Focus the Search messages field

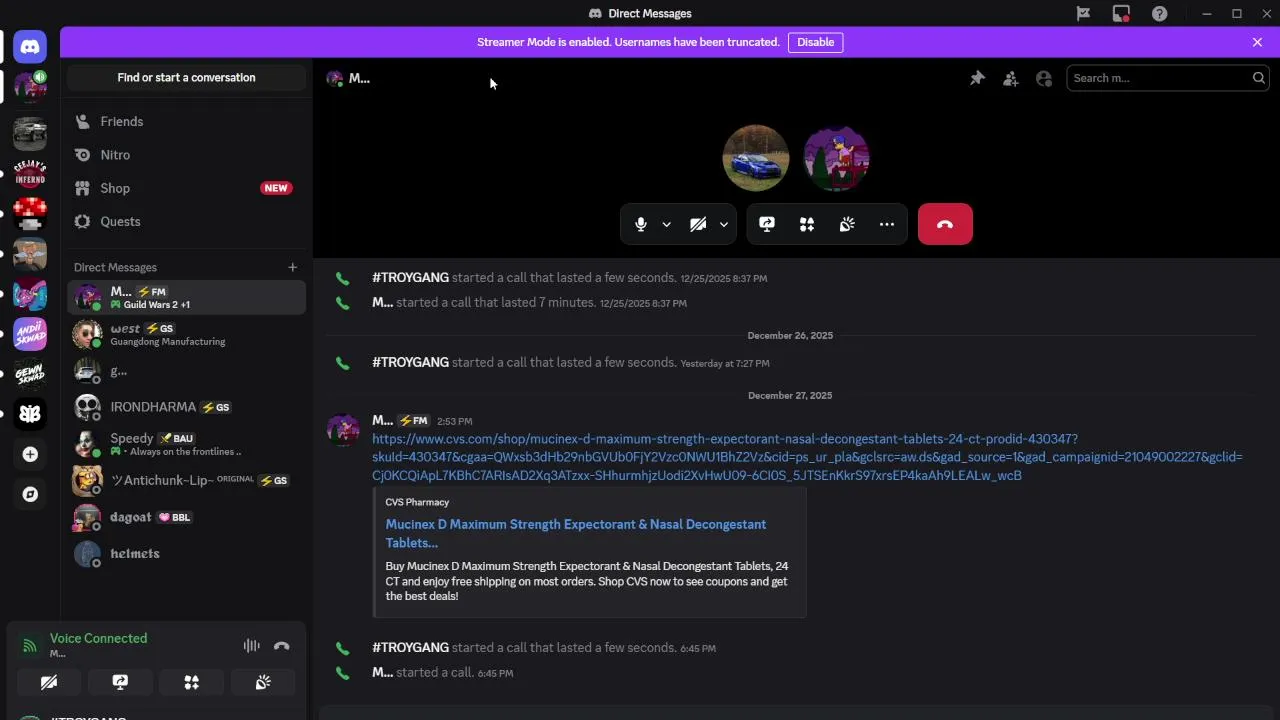point(1169,78)
